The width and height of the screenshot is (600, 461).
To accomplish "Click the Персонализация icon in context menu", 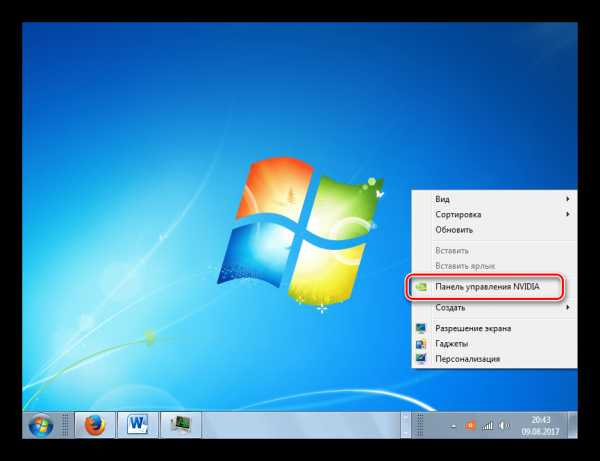I will tap(421, 359).
